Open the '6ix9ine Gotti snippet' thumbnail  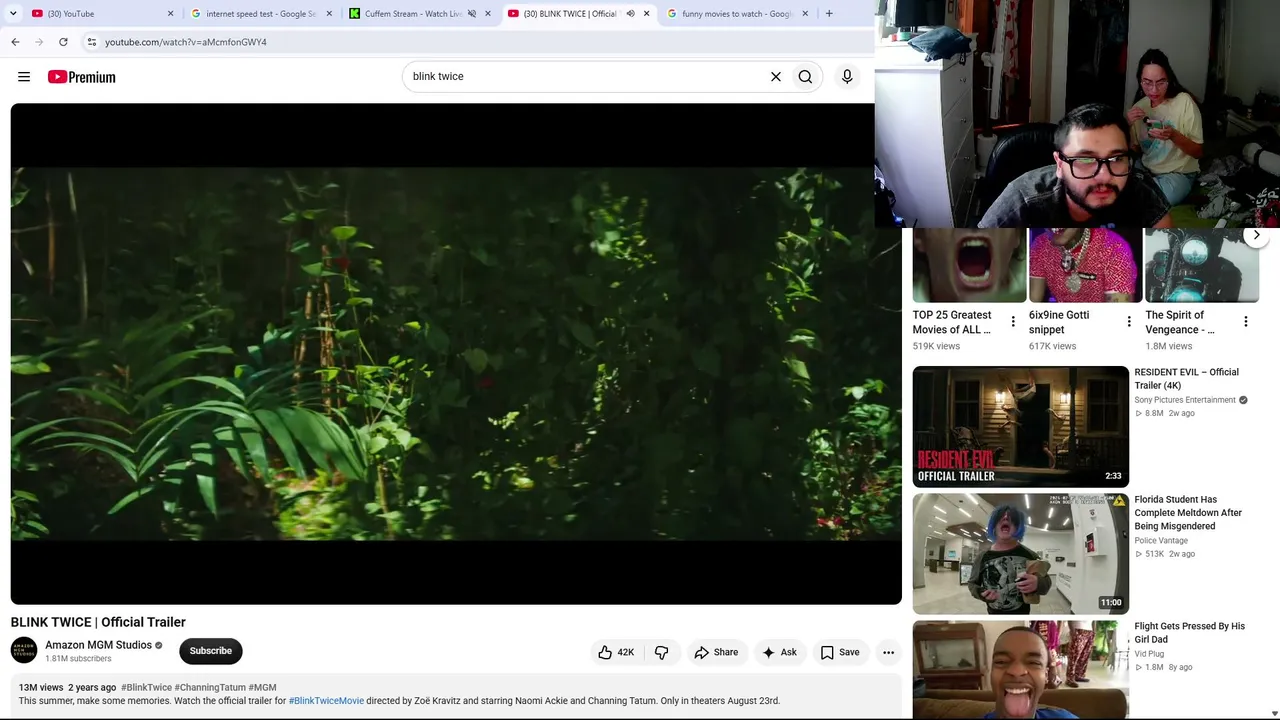[x=1085, y=265]
